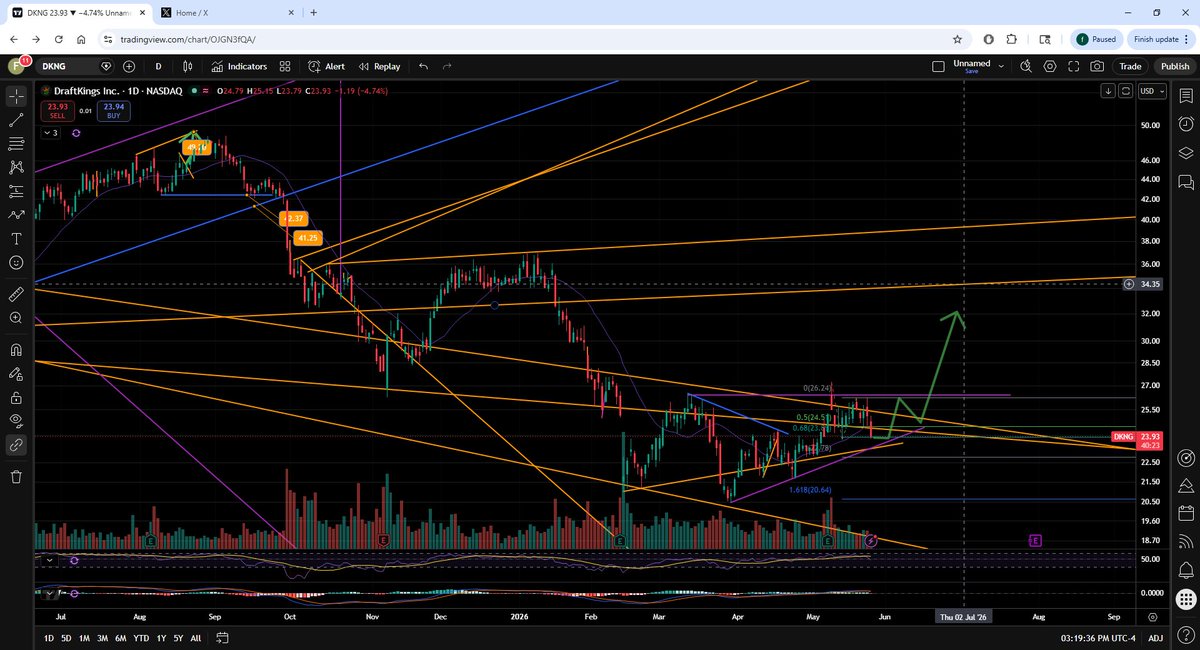This screenshot has width=1200, height=650.
Task: Select the crosshair cursor tool
Action: click(x=16, y=96)
